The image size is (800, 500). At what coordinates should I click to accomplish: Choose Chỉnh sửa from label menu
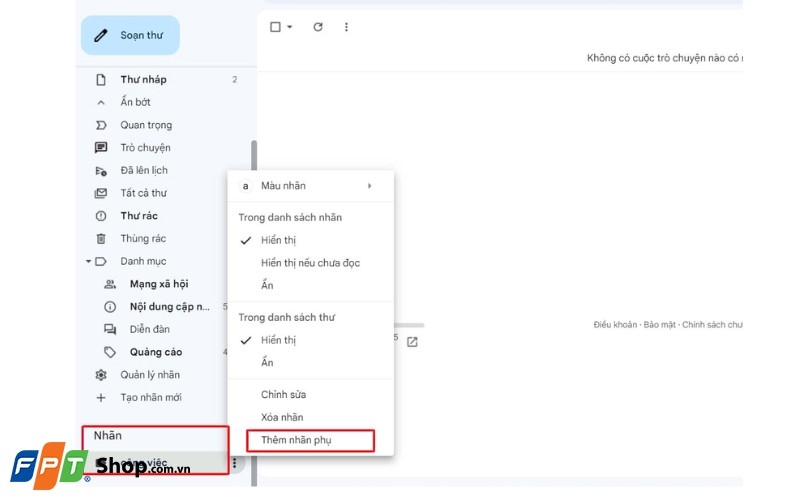[x=310, y=394]
